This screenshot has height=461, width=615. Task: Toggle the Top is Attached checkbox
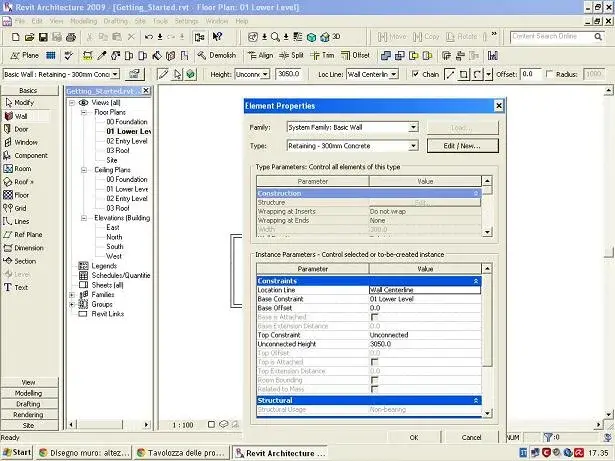point(375,362)
